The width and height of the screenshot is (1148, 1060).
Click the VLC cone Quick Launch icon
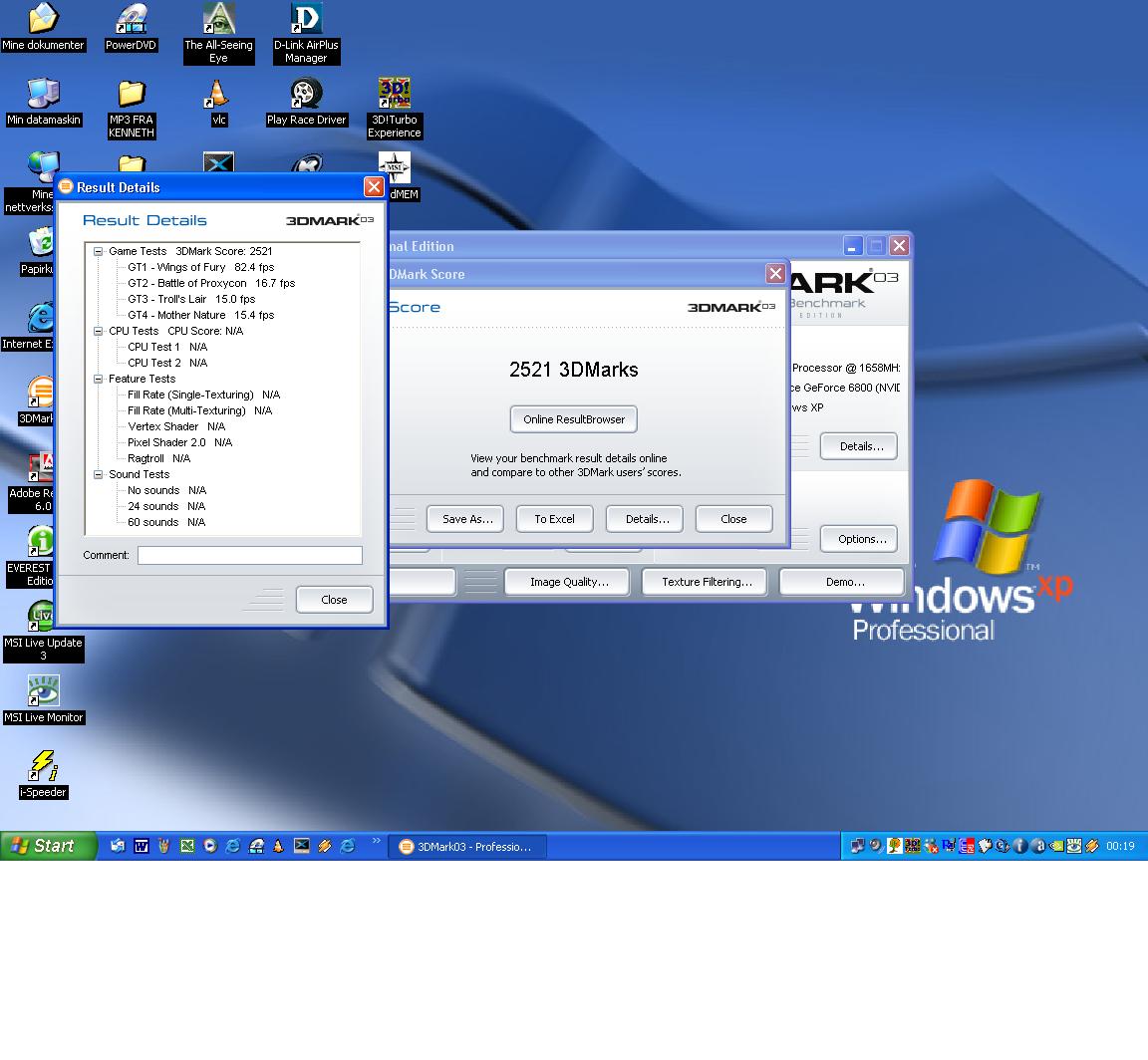[x=278, y=846]
